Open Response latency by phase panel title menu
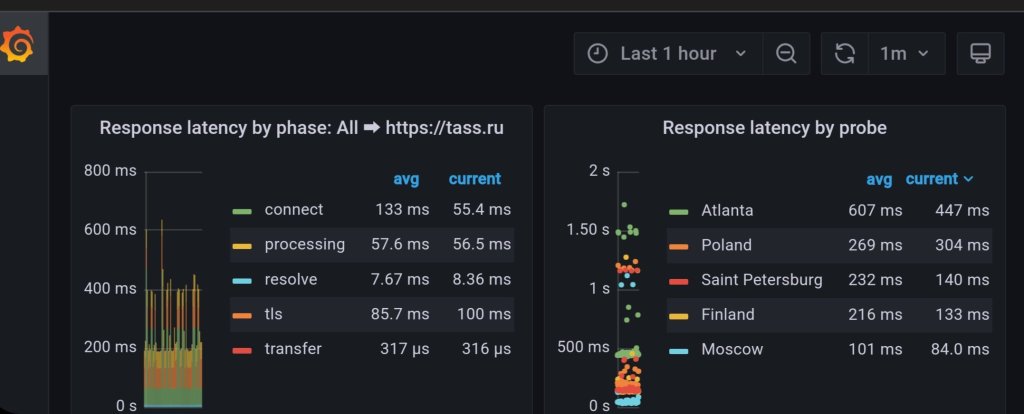The width and height of the screenshot is (1024, 414). pos(301,128)
